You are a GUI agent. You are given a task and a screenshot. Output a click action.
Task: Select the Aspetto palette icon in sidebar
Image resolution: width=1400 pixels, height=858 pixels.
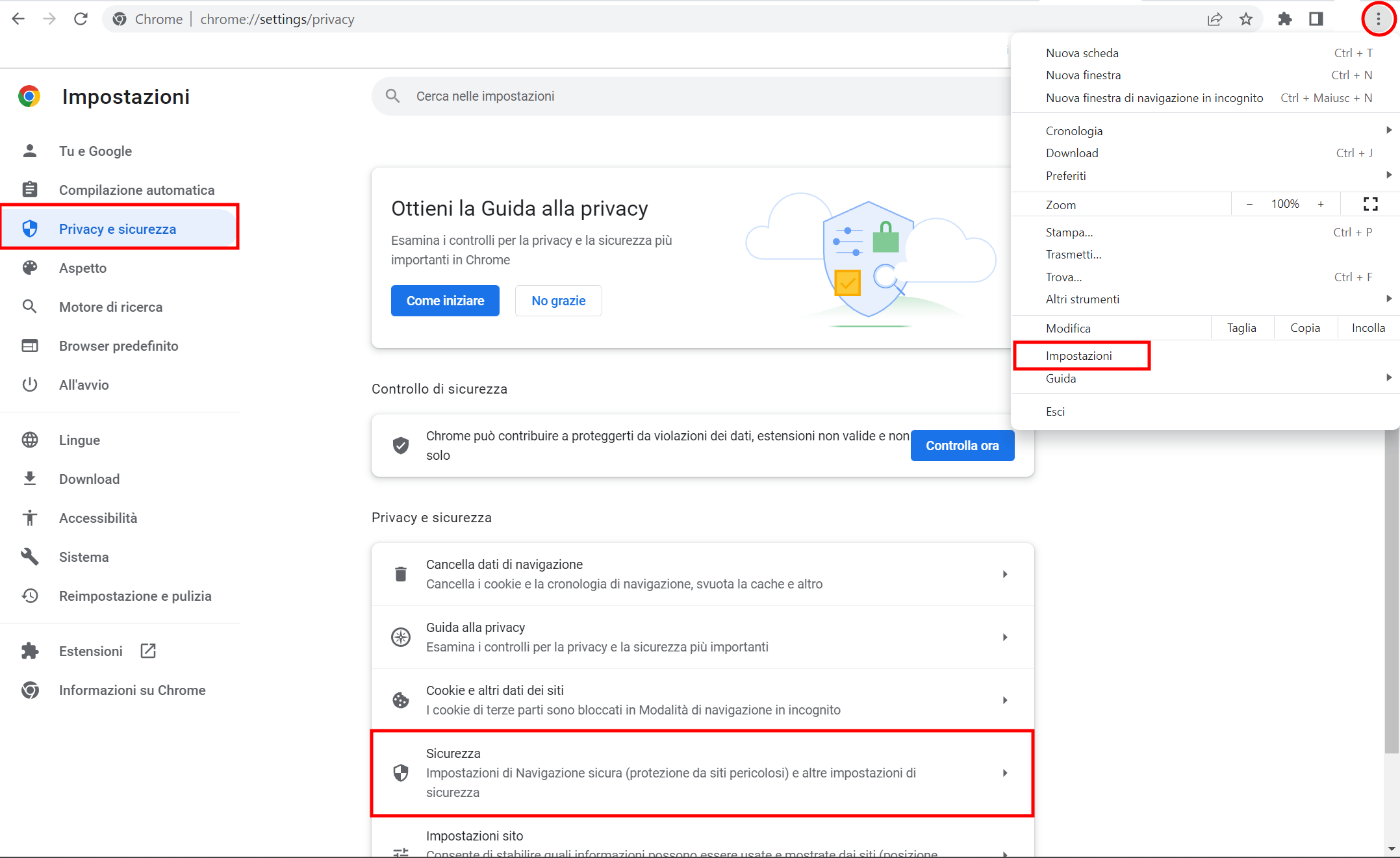[30, 268]
